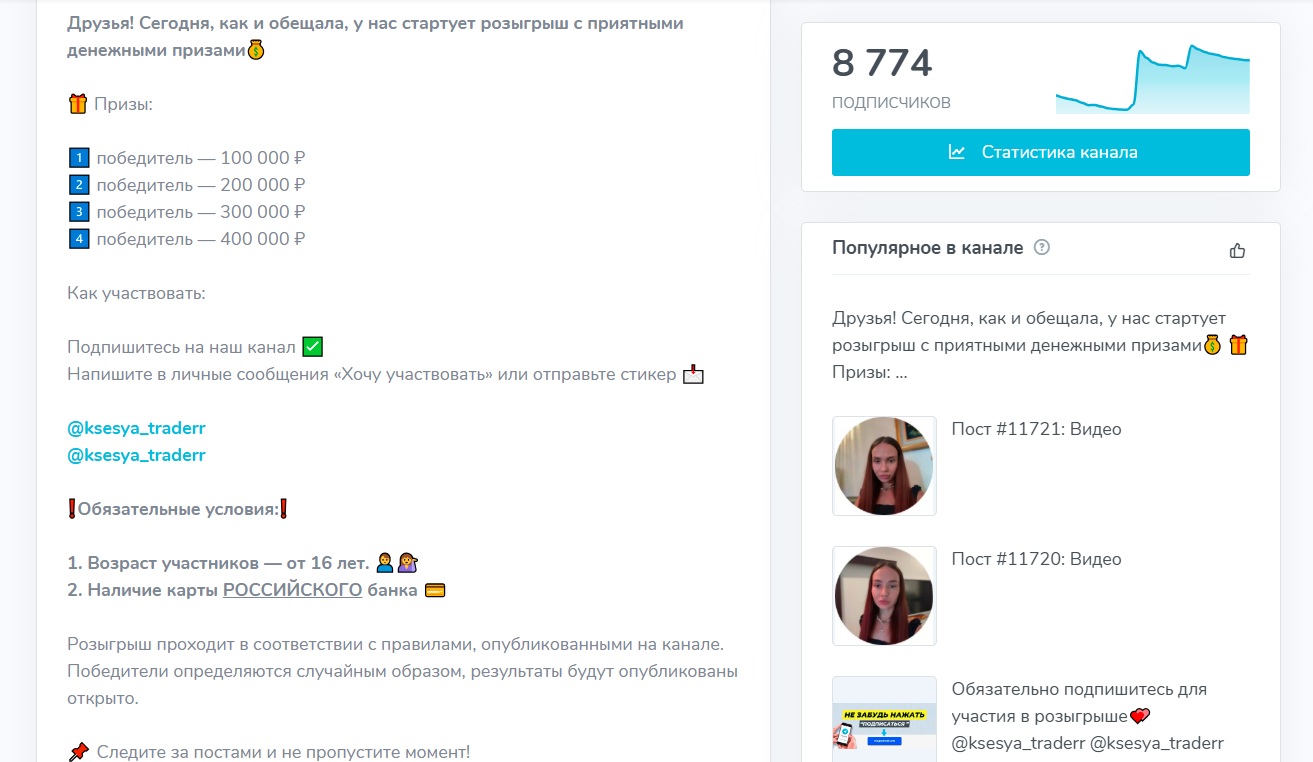Click the 8 774 subscriber count
Viewport: 1313px width, 762px height.
click(882, 64)
